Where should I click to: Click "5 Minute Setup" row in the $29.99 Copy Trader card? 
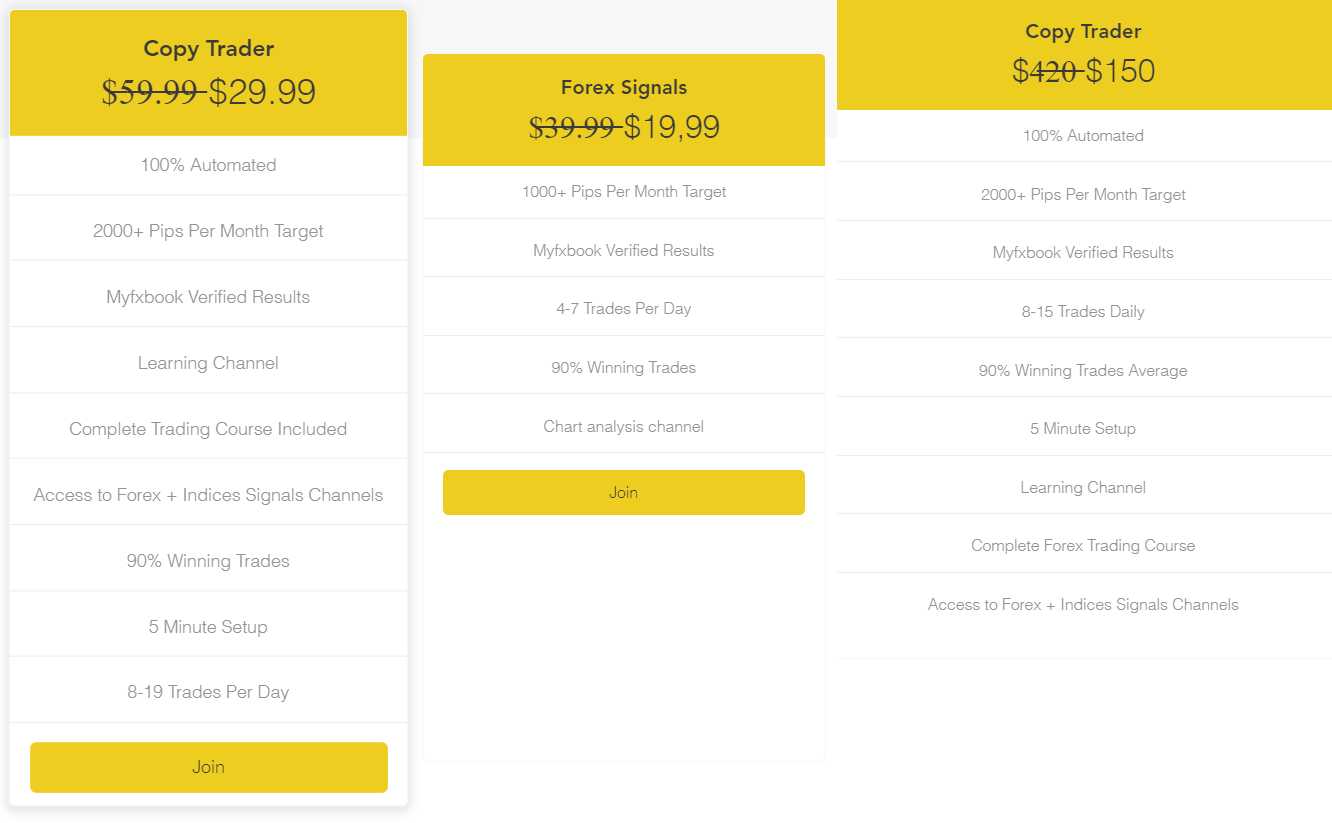tap(209, 625)
